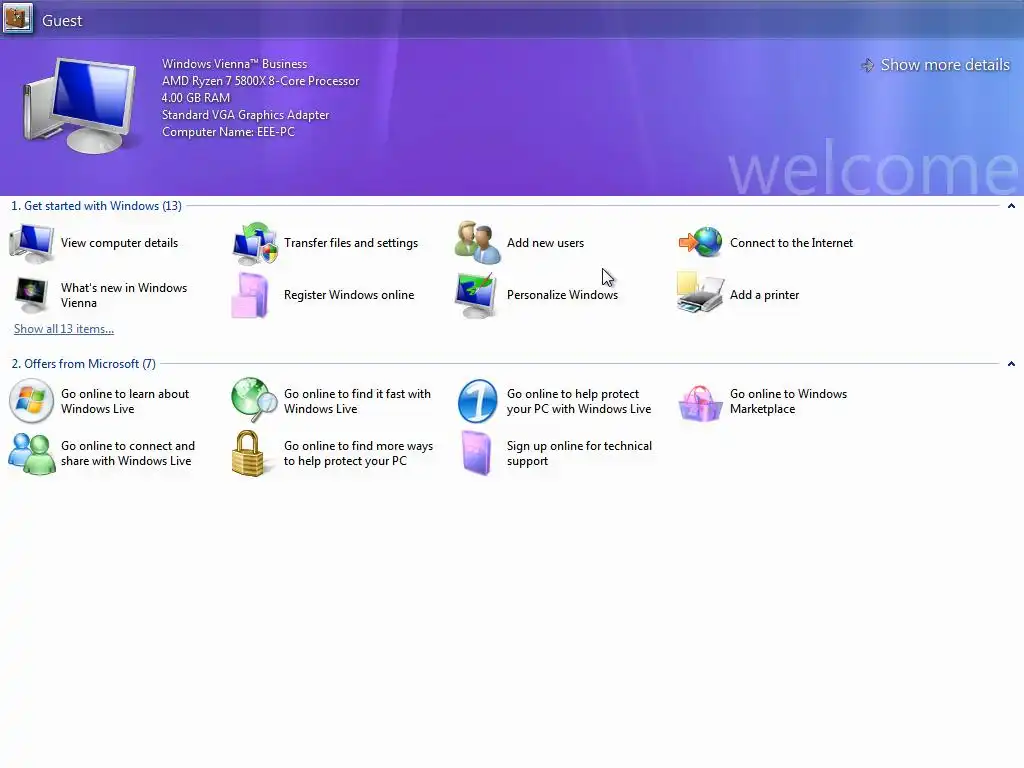This screenshot has width=1024, height=768.
Task: Select the View computer details label
Action: coord(120,243)
